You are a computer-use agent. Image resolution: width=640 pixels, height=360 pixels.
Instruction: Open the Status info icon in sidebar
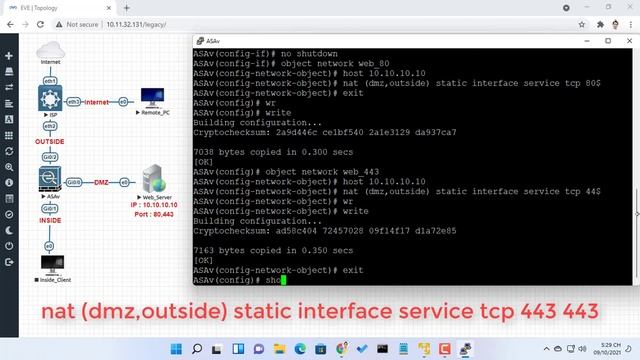click(9, 182)
